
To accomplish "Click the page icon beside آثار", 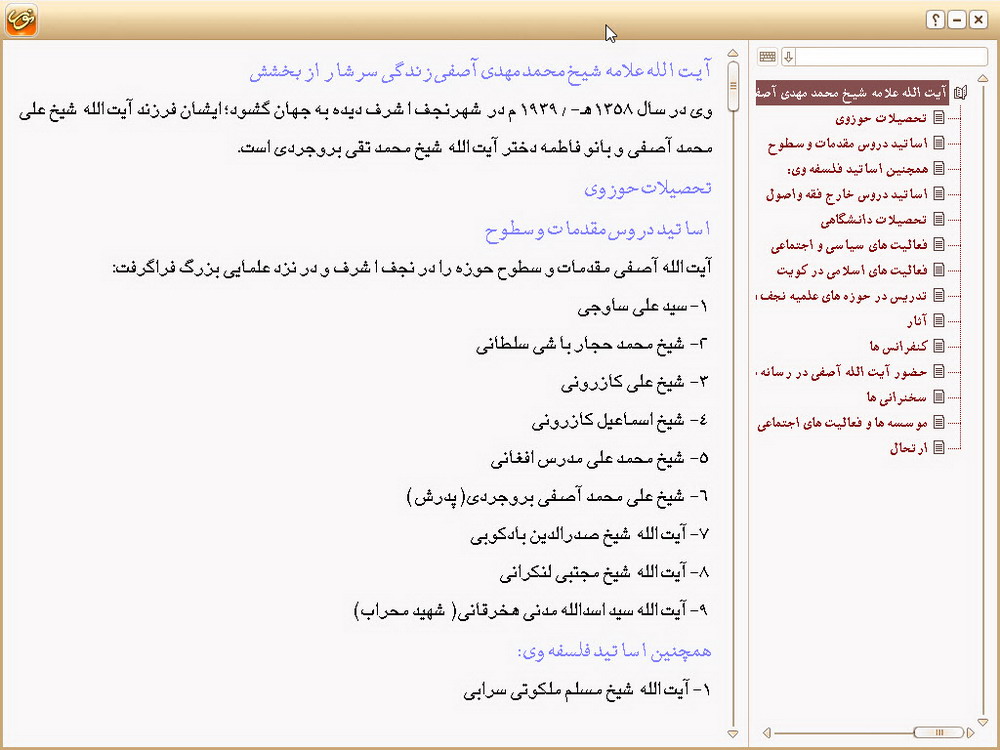I will click(938, 321).
